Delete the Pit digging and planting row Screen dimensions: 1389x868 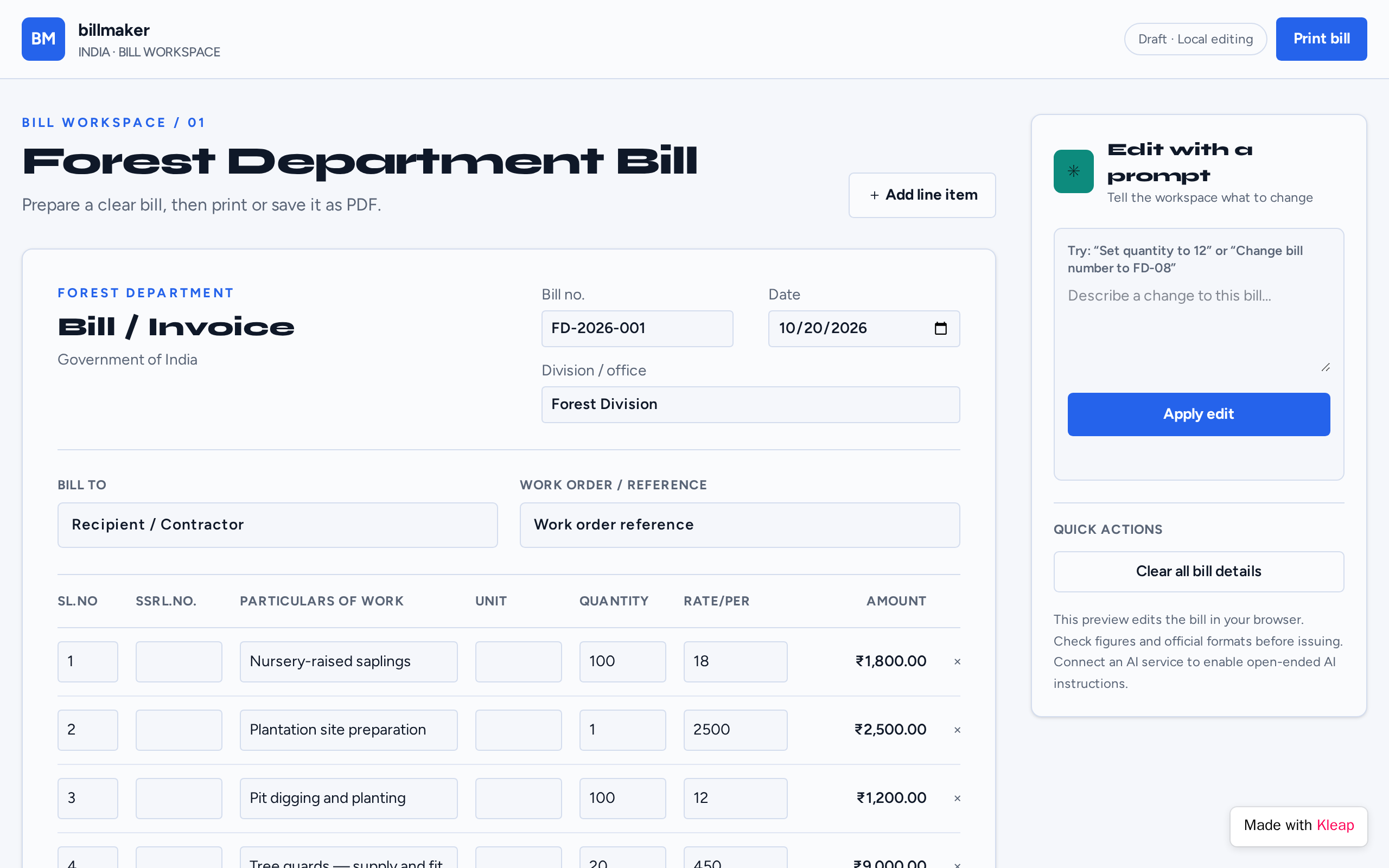click(957, 799)
